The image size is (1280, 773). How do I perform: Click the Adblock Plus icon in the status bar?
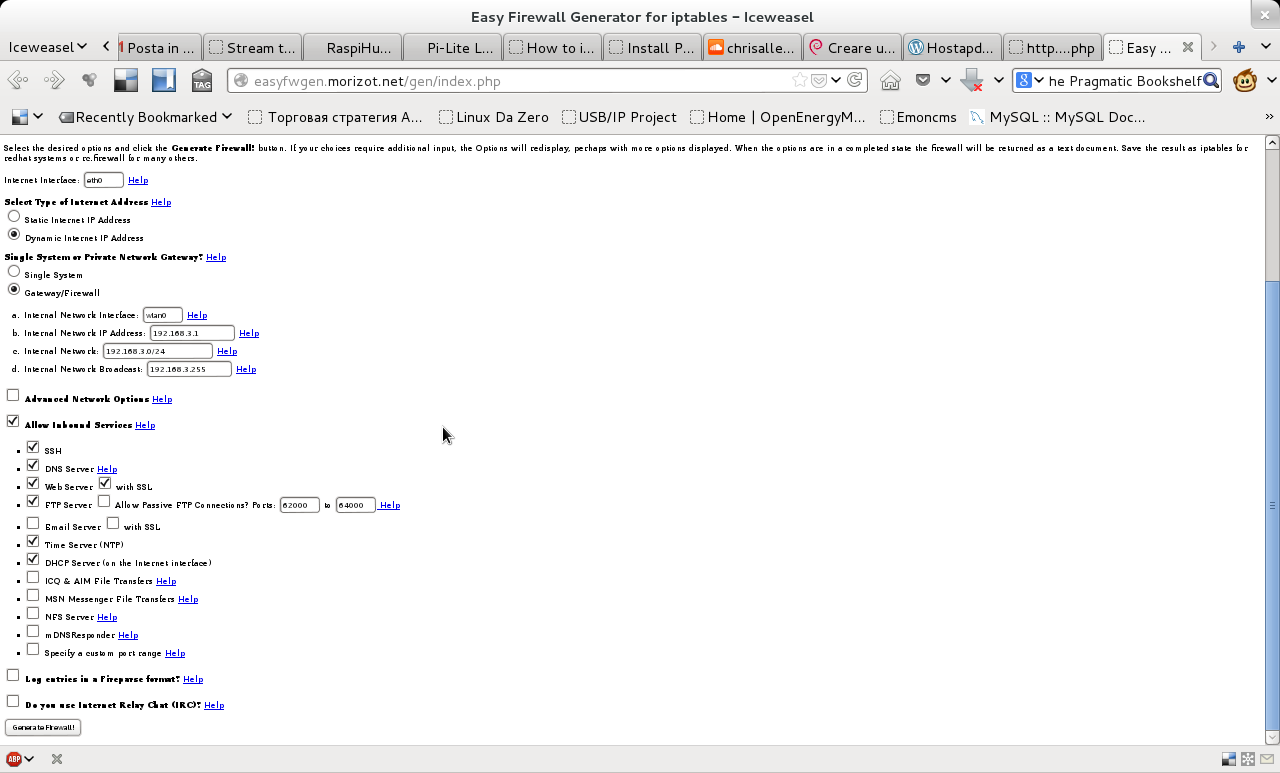(14, 759)
